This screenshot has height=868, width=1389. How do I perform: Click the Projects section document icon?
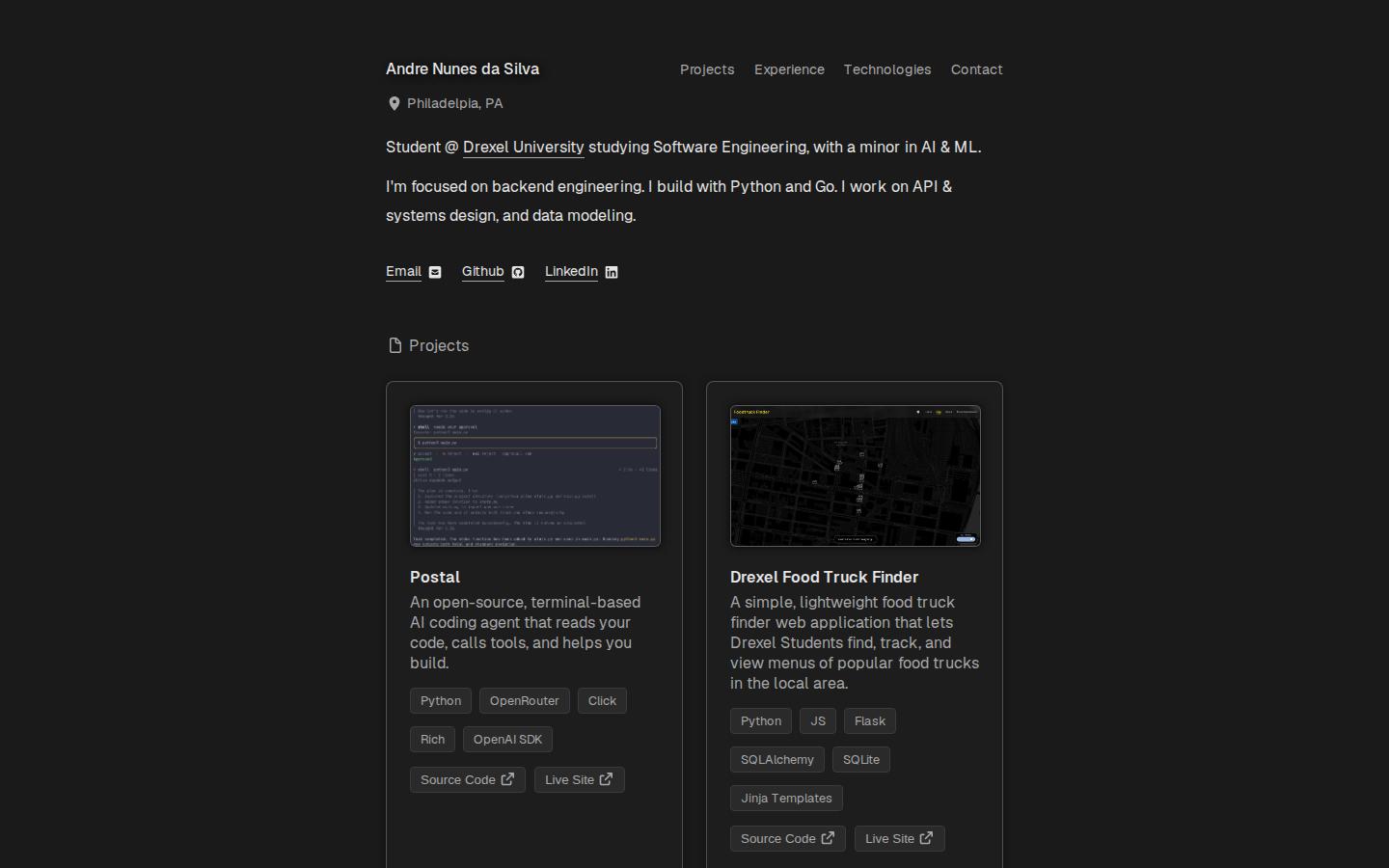pos(395,345)
